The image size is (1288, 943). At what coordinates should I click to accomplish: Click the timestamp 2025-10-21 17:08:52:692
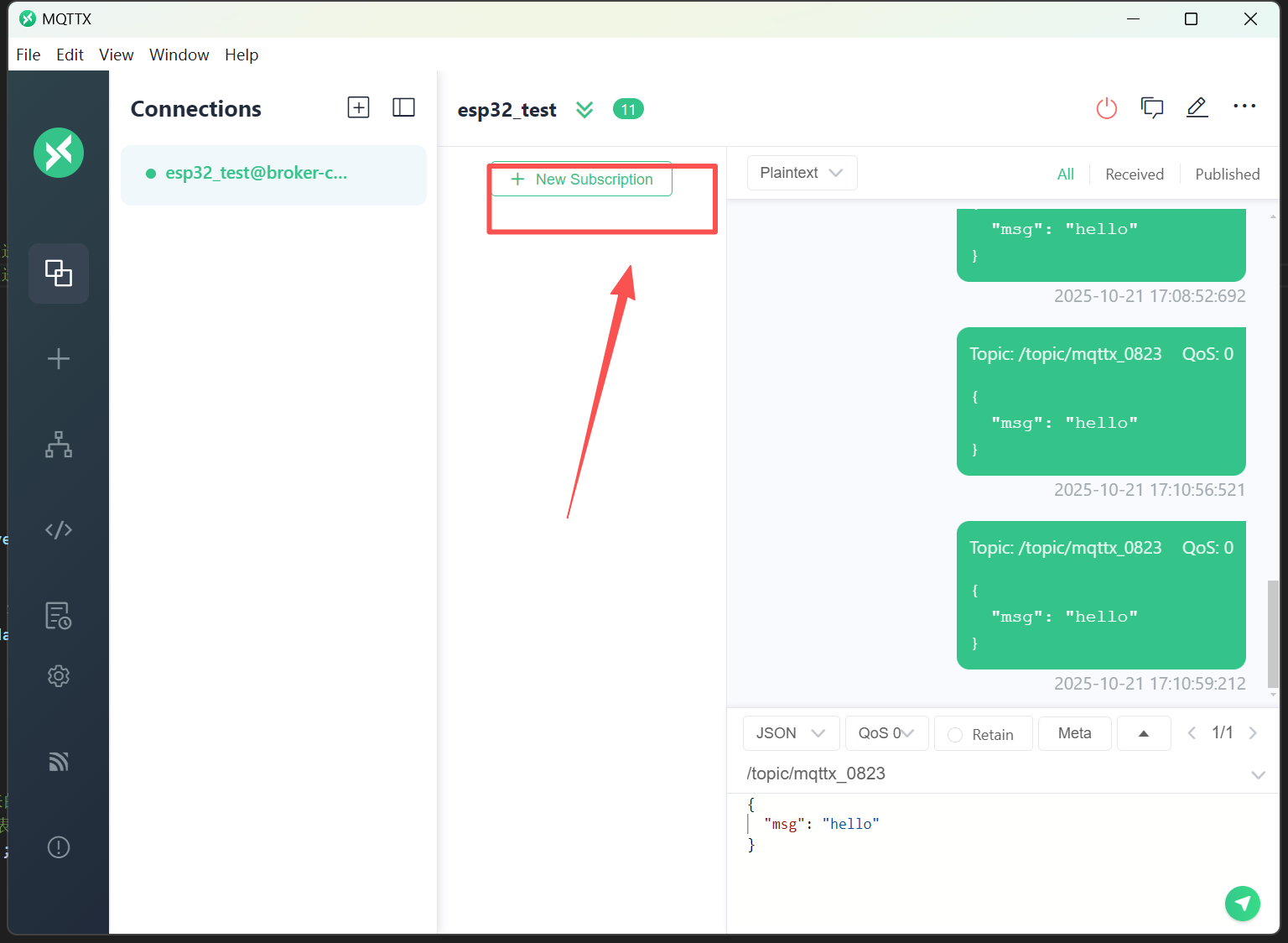pos(1150,296)
